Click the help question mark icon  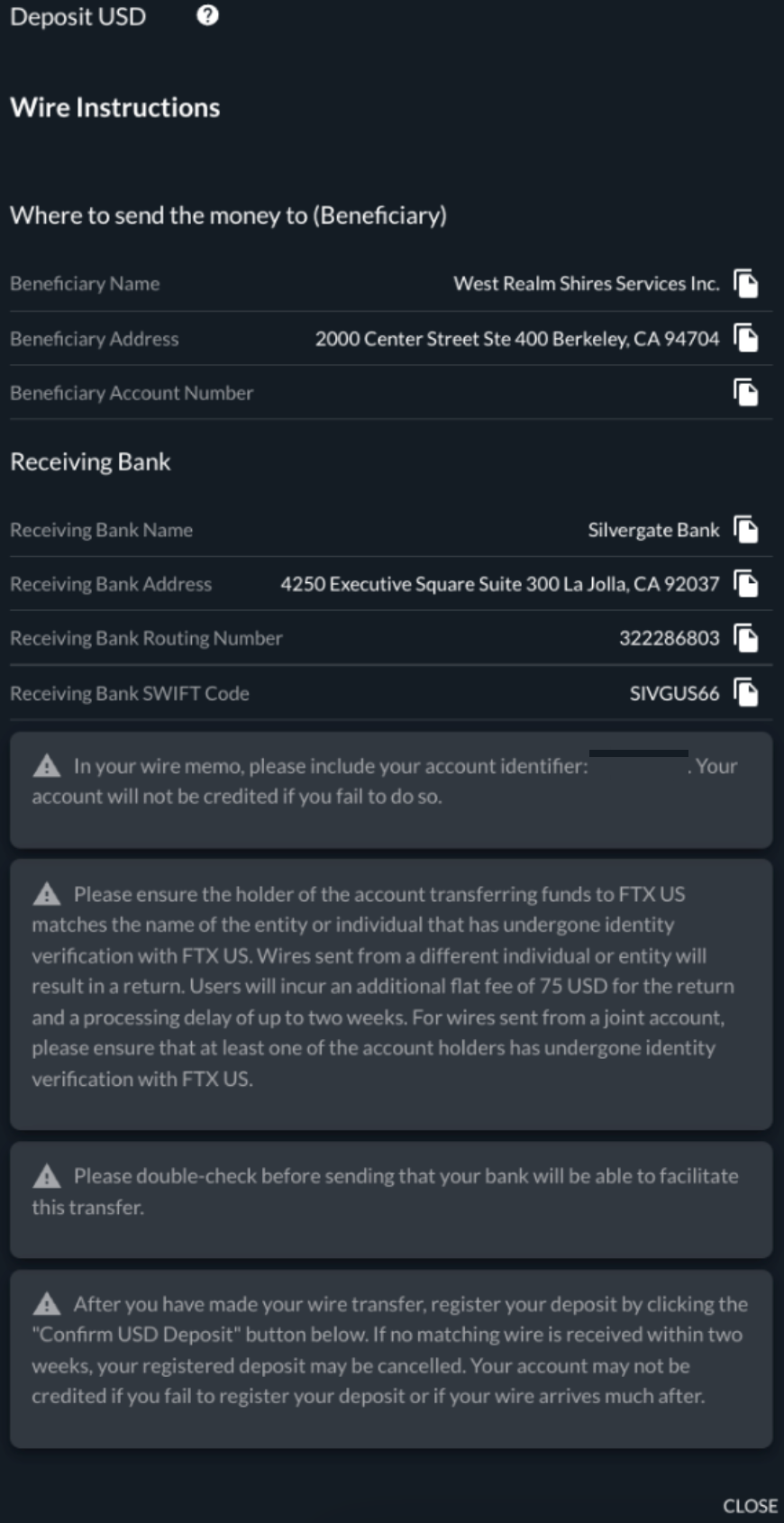click(x=207, y=15)
